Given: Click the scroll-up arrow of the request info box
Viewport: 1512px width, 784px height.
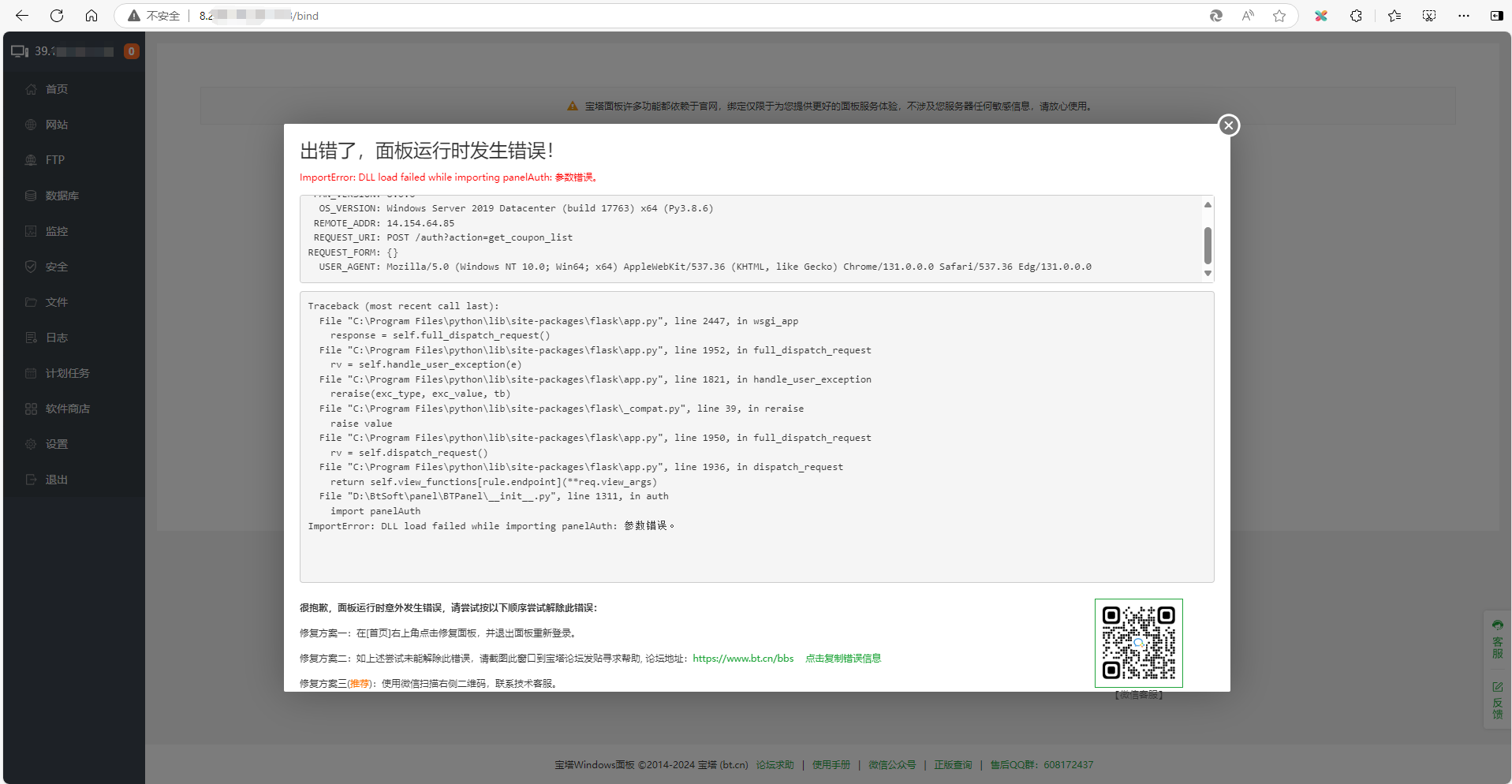Looking at the screenshot, I should pyautogui.click(x=1207, y=205).
